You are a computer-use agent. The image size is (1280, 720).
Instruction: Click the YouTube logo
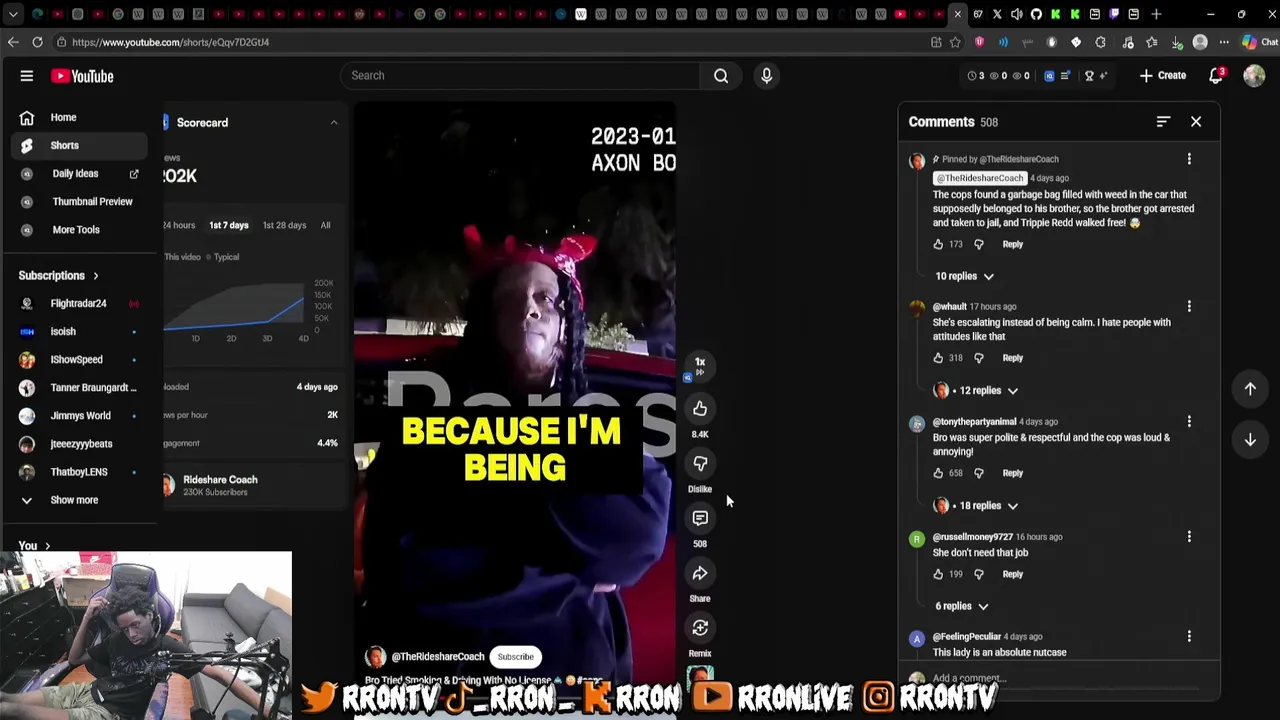(82, 76)
